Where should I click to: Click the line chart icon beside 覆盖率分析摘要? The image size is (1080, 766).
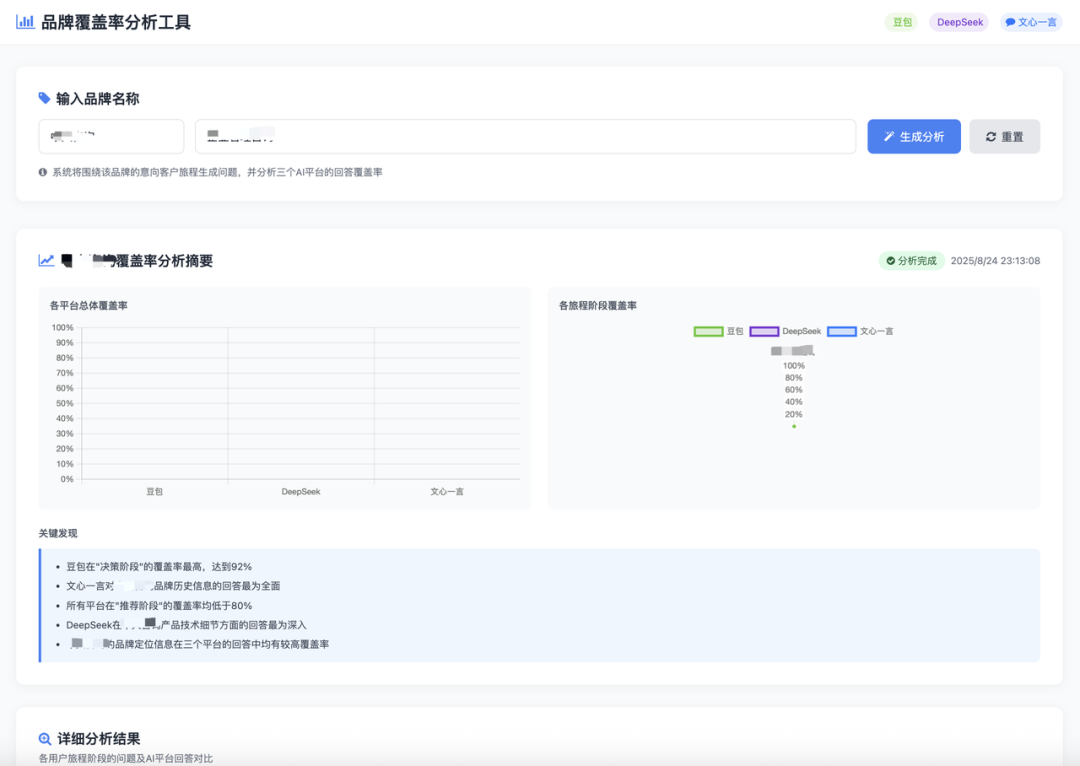point(46,260)
